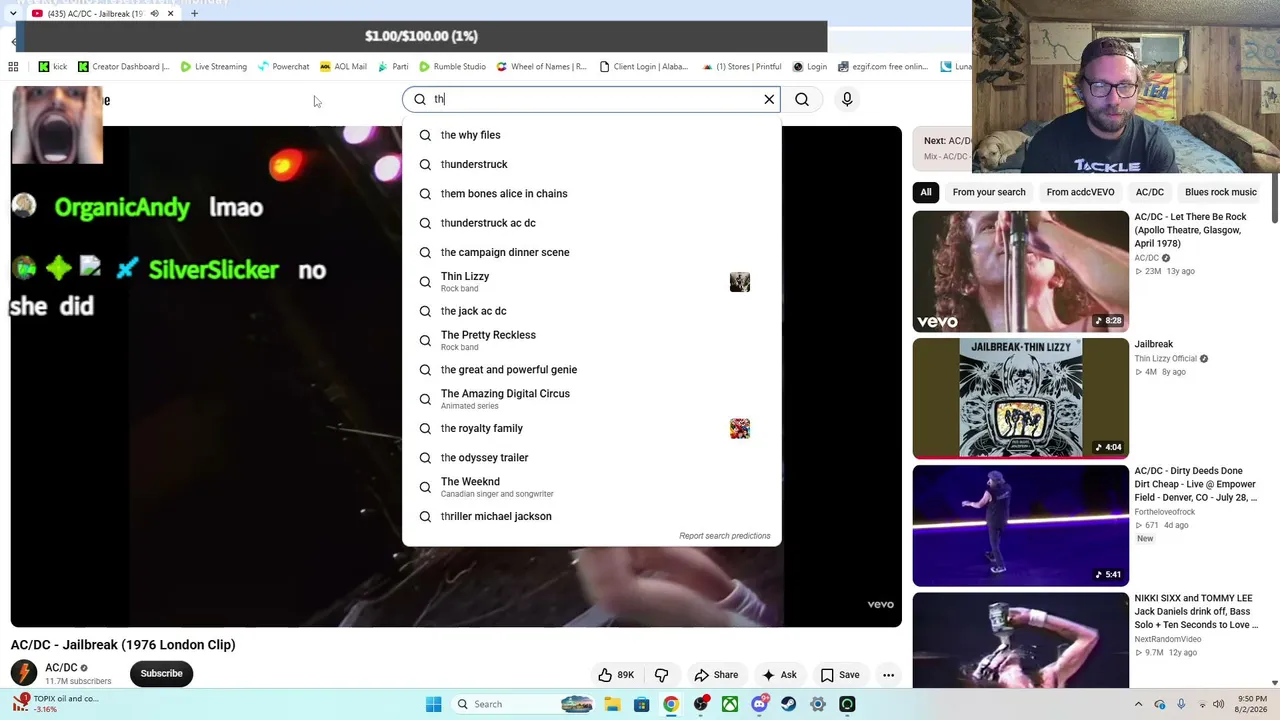This screenshot has height=720, width=1280.
Task: Show hidden system tray icons chevron
Action: click(x=1138, y=704)
